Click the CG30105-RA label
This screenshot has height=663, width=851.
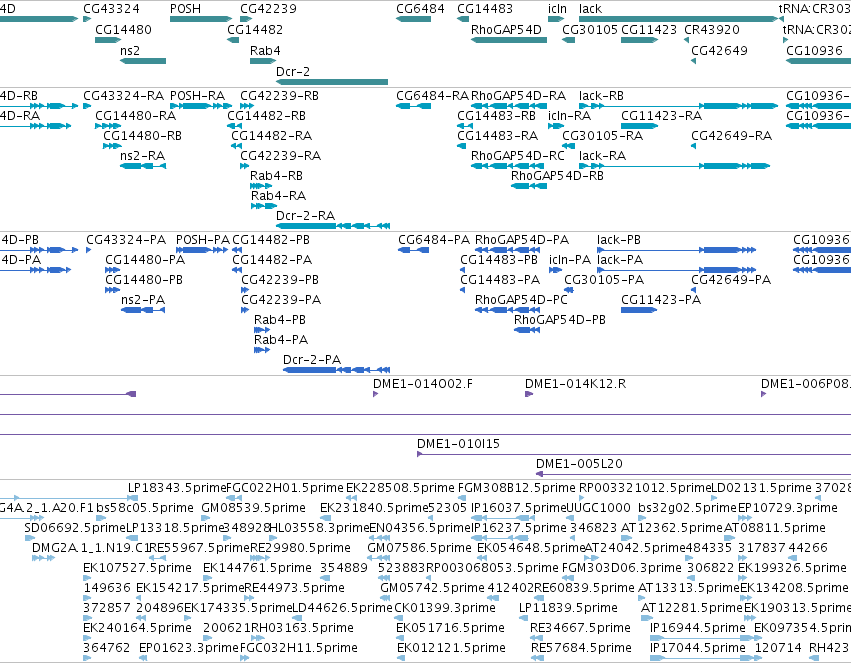coord(602,136)
